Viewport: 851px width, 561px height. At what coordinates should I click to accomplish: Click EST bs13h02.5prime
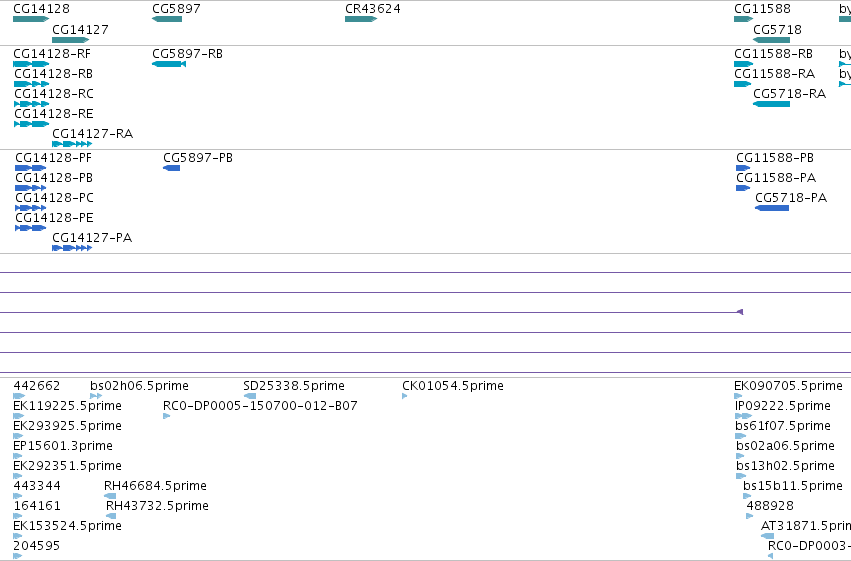point(741,476)
